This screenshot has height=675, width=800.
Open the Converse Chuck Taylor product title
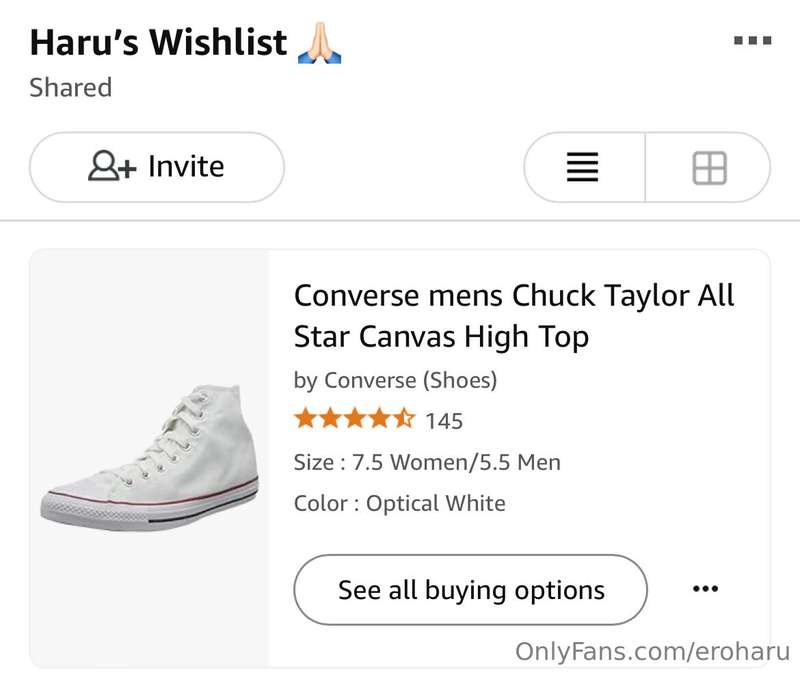tap(514, 316)
